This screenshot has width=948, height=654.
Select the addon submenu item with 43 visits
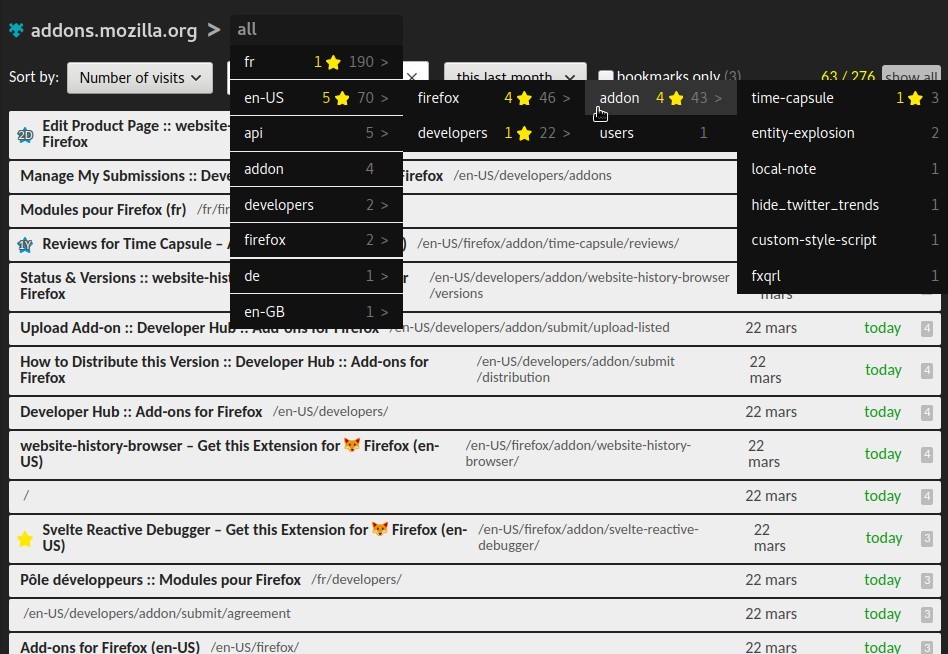click(x=661, y=98)
